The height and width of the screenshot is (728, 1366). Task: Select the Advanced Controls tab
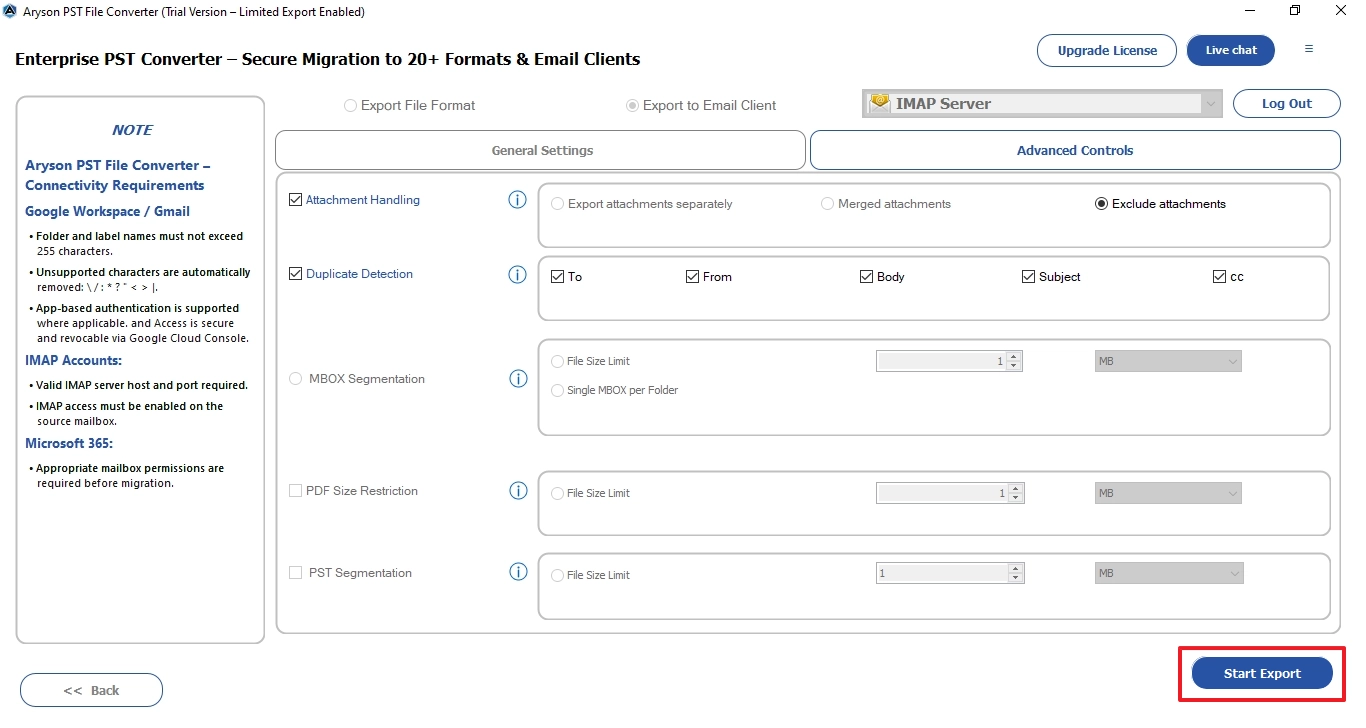tap(1075, 151)
